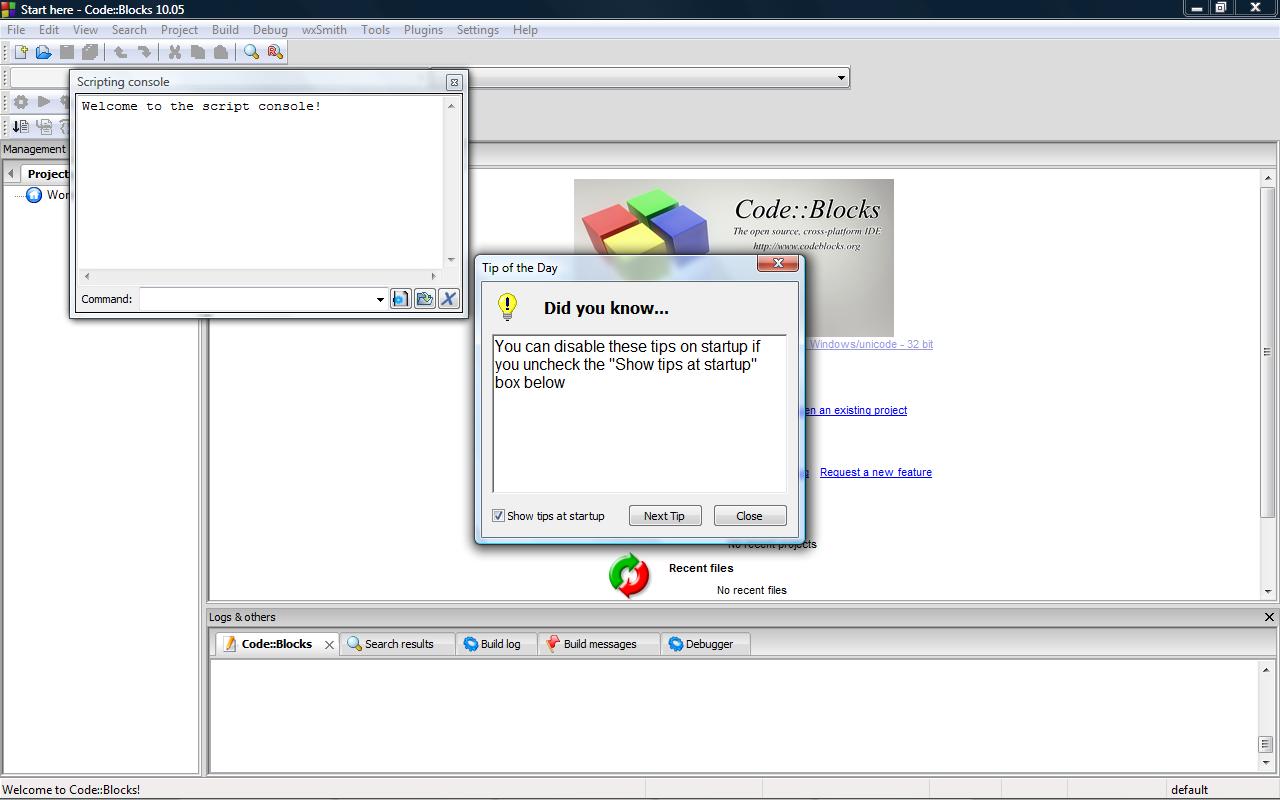Click the log panel scroll down arrow
The width and height of the screenshot is (1280, 800).
click(1266, 763)
